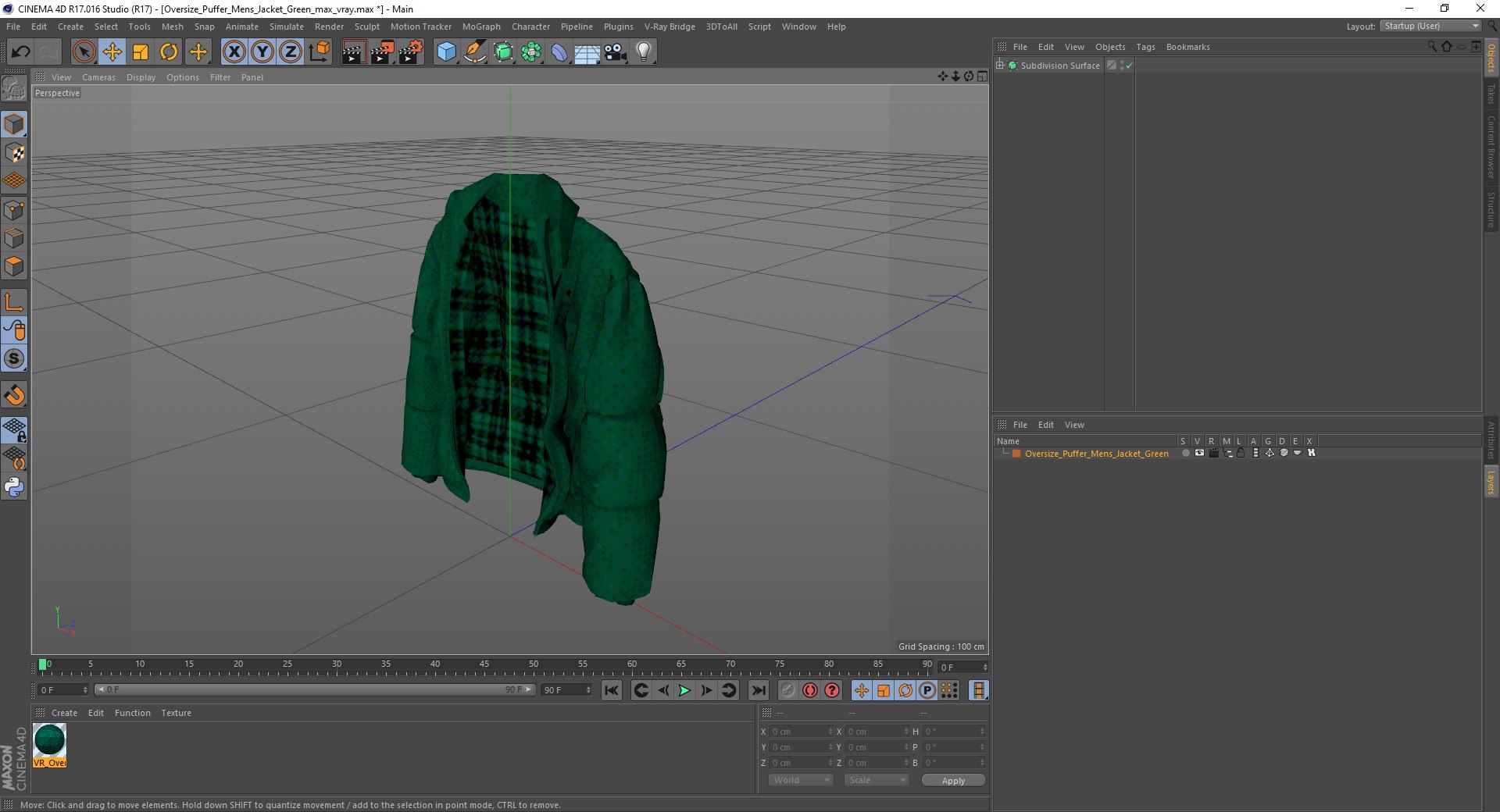The height and width of the screenshot is (812, 1500).
Task: Click the end frame 90 F stepper
Action: [589, 690]
